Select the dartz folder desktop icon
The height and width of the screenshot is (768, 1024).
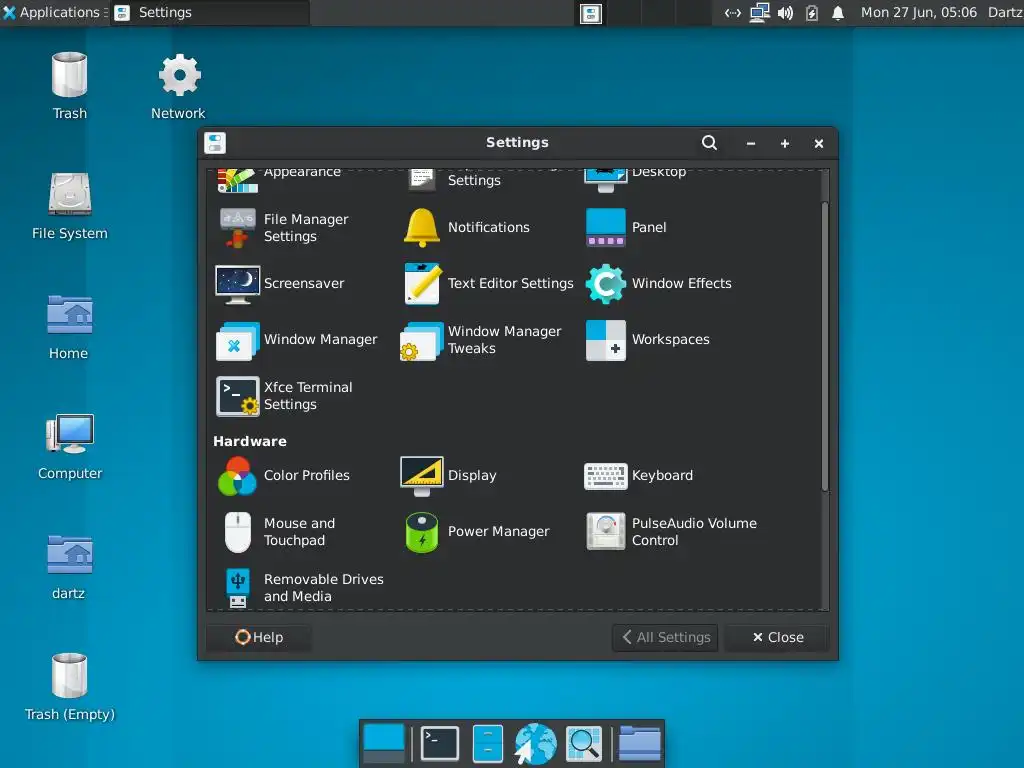tap(69, 567)
